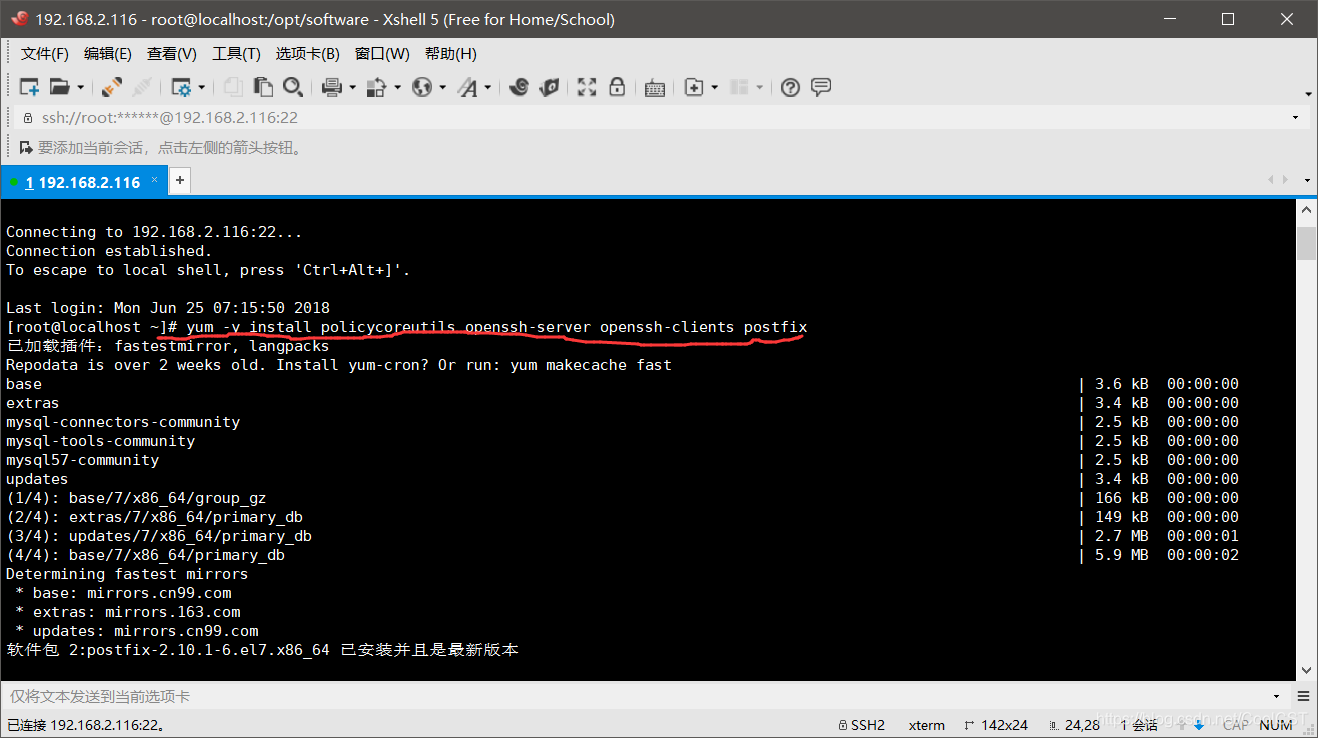Expand the compose bar target dropdown arrow
The height and width of the screenshot is (738, 1318).
click(1277, 696)
